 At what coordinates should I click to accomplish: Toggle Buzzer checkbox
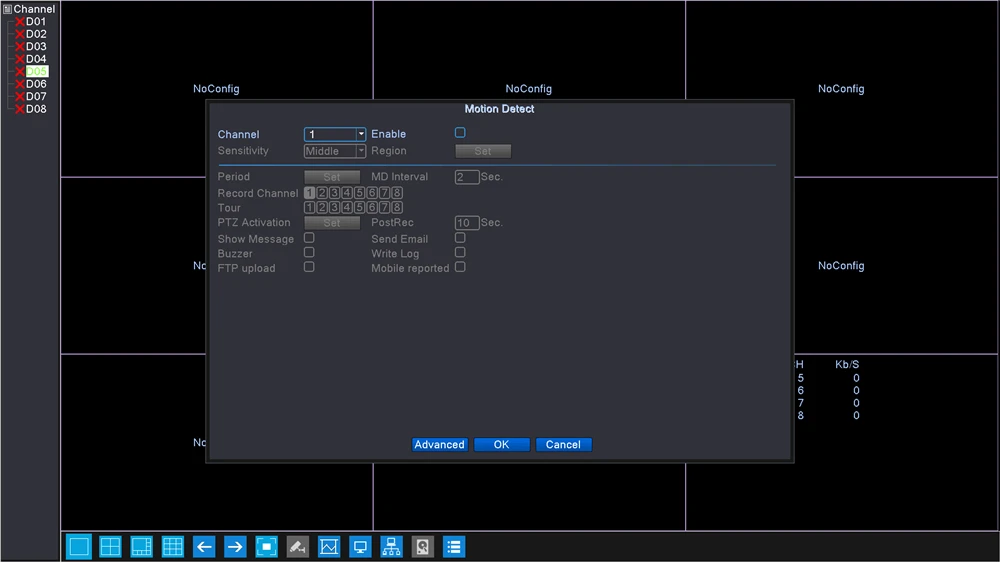pos(309,252)
